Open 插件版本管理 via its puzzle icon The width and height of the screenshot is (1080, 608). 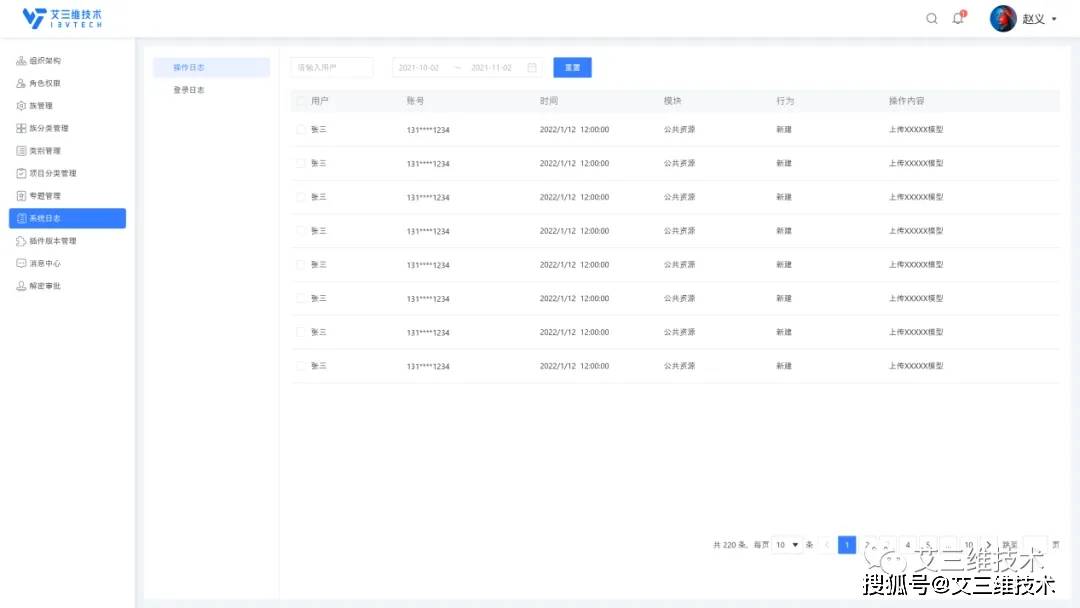tap(21, 241)
